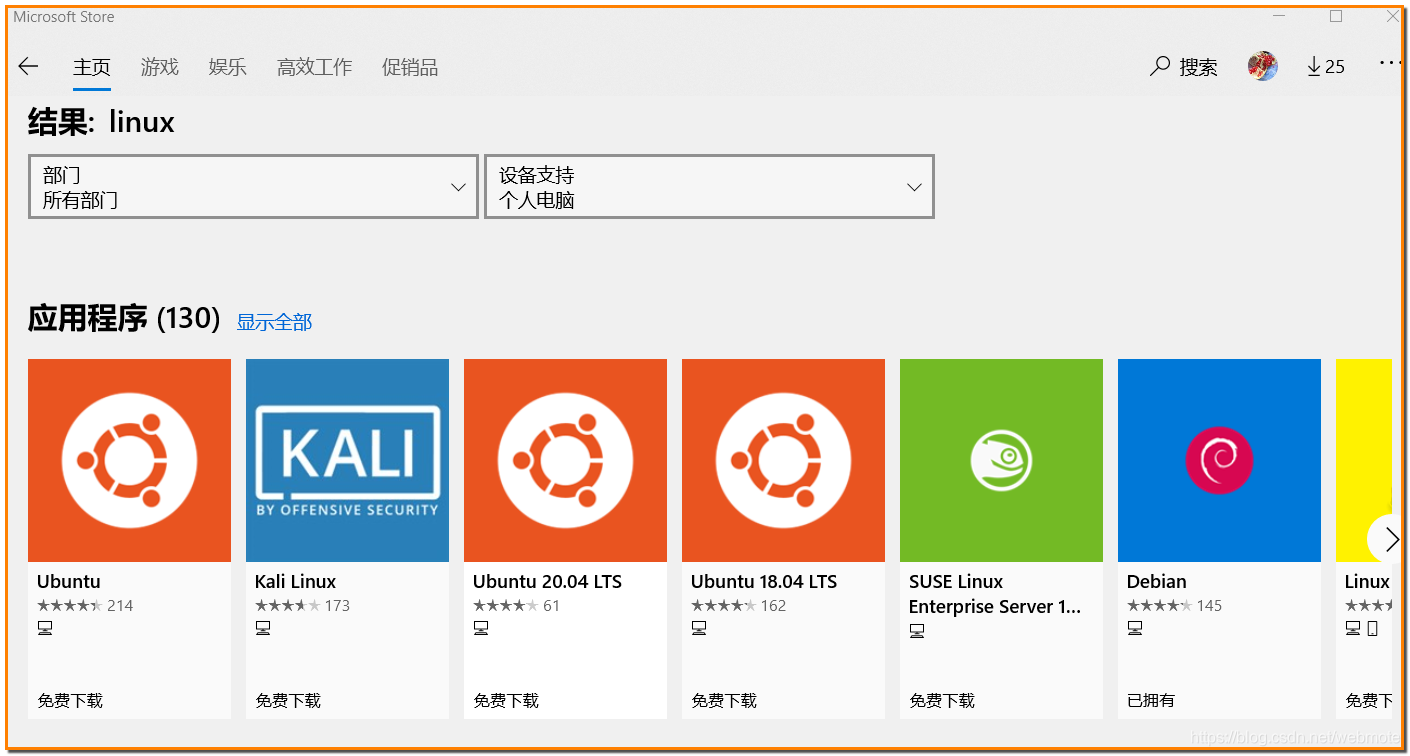Click the PC device icon under Debian
1410x756 pixels.
pos(1135,628)
